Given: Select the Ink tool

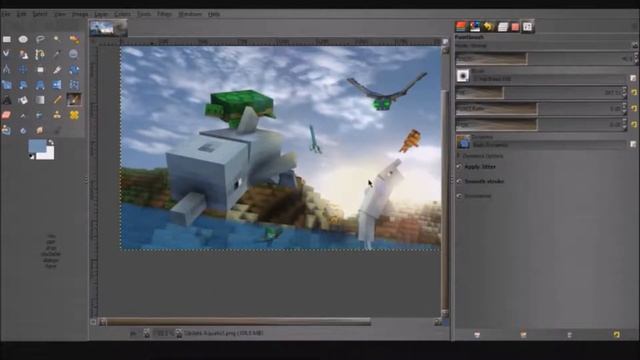Looking at the screenshot, I should pyautogui.click(x=40, y=116).
